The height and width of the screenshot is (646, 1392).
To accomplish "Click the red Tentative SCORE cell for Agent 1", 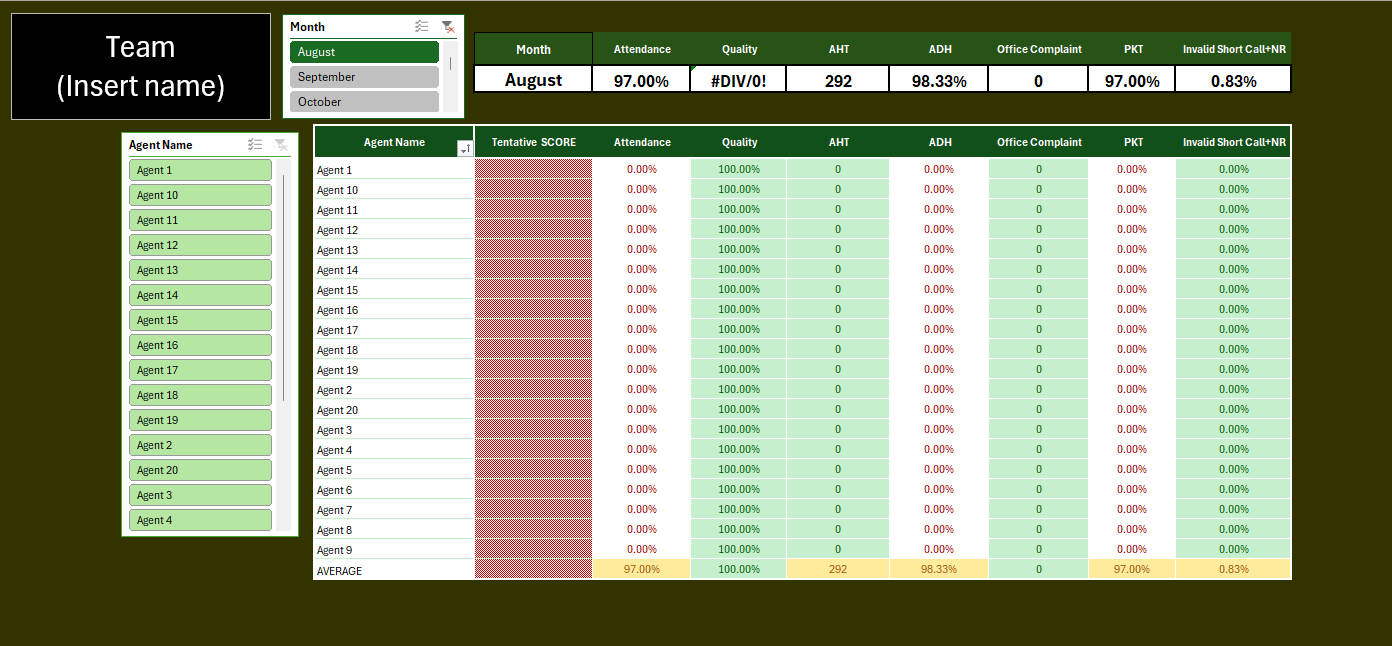I will click(x=534, y=170).
